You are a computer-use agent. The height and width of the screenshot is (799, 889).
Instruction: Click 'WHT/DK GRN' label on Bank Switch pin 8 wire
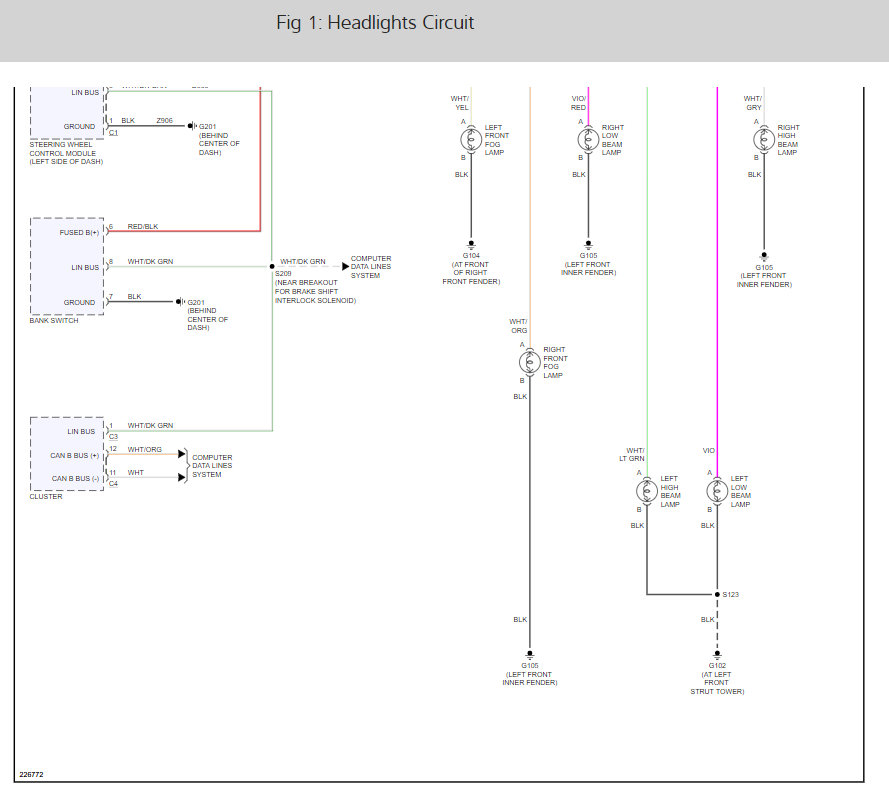150,261
